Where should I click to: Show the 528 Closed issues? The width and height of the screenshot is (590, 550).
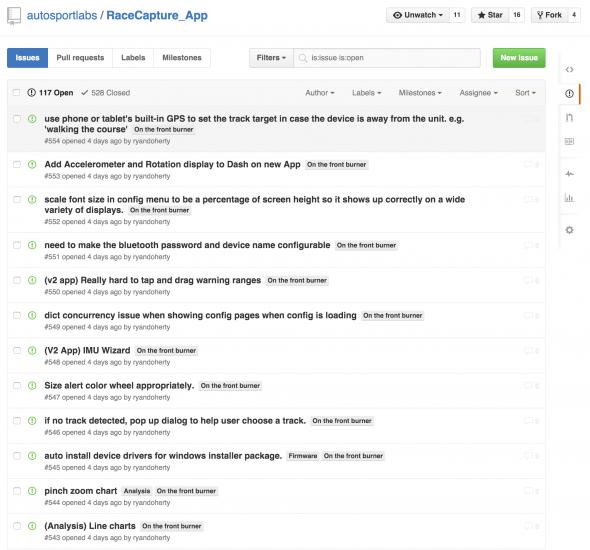[x=106, y=93]
